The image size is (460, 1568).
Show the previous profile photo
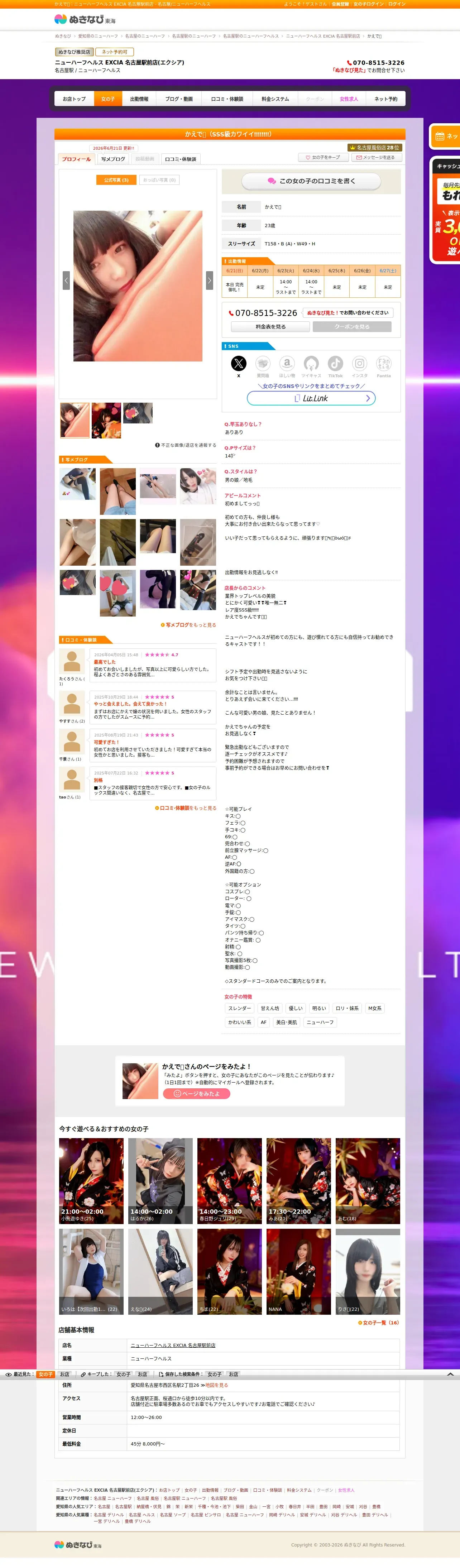click(66, 280)
